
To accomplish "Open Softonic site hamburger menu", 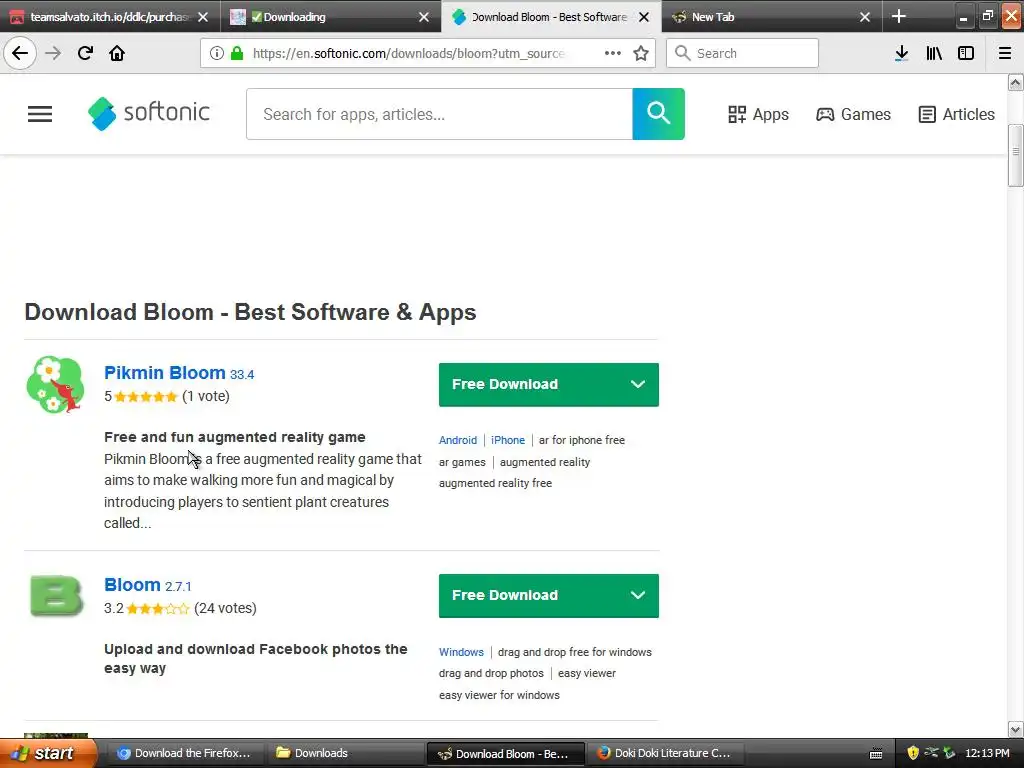I will pos(40,114).
